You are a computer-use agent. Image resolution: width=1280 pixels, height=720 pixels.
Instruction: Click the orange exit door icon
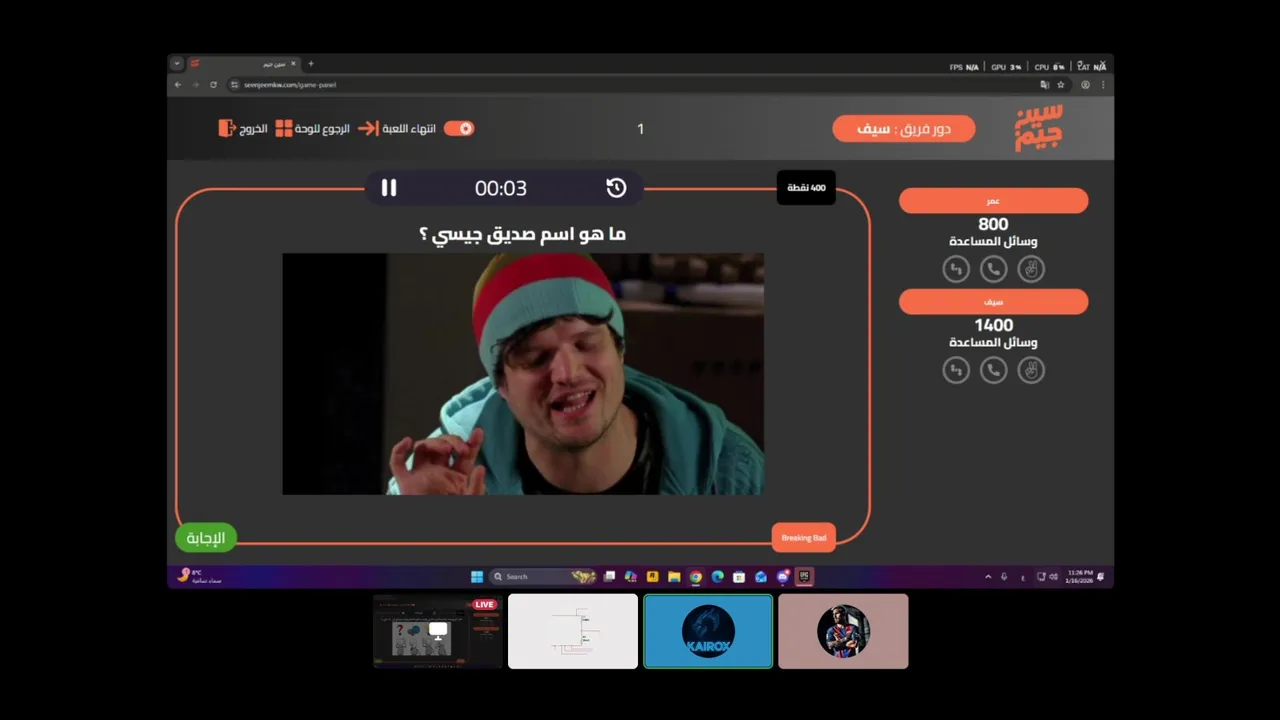(x=227, y=128)
